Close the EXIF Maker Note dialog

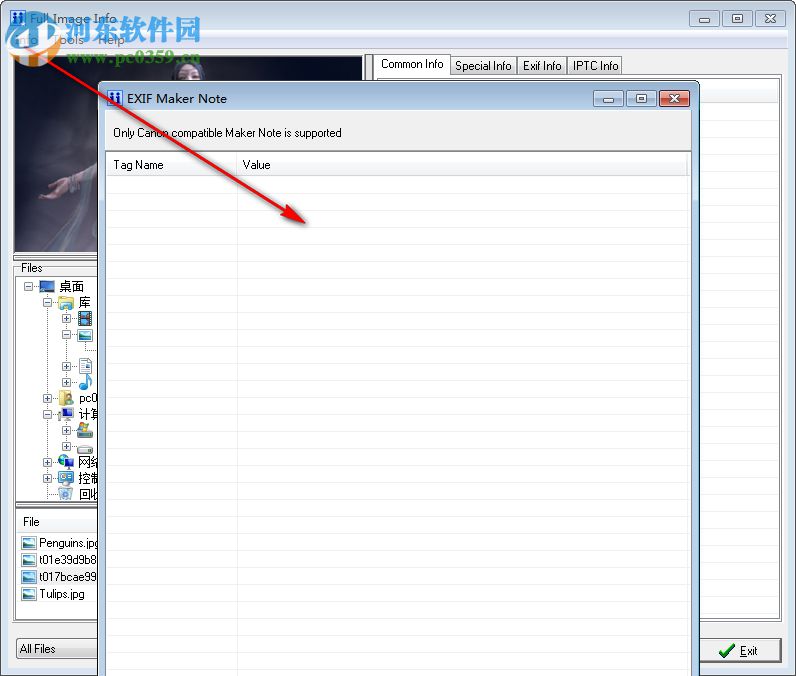pyautogui.click(x=674, y=98)
